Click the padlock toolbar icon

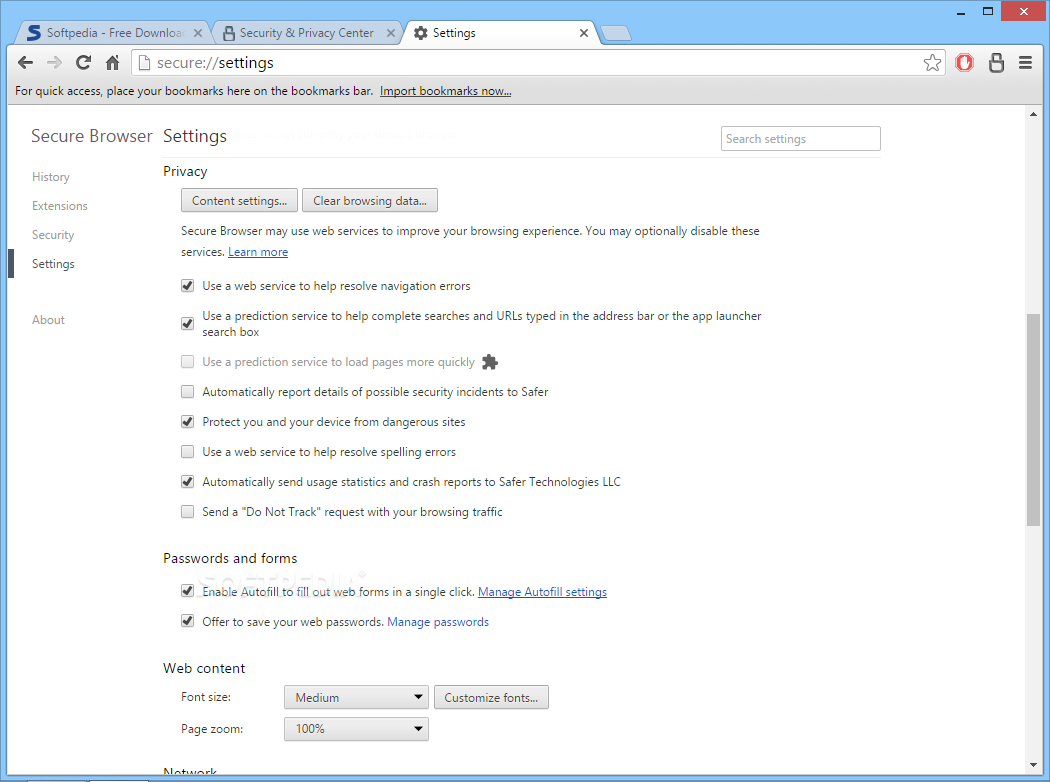(x=996, y=63)
